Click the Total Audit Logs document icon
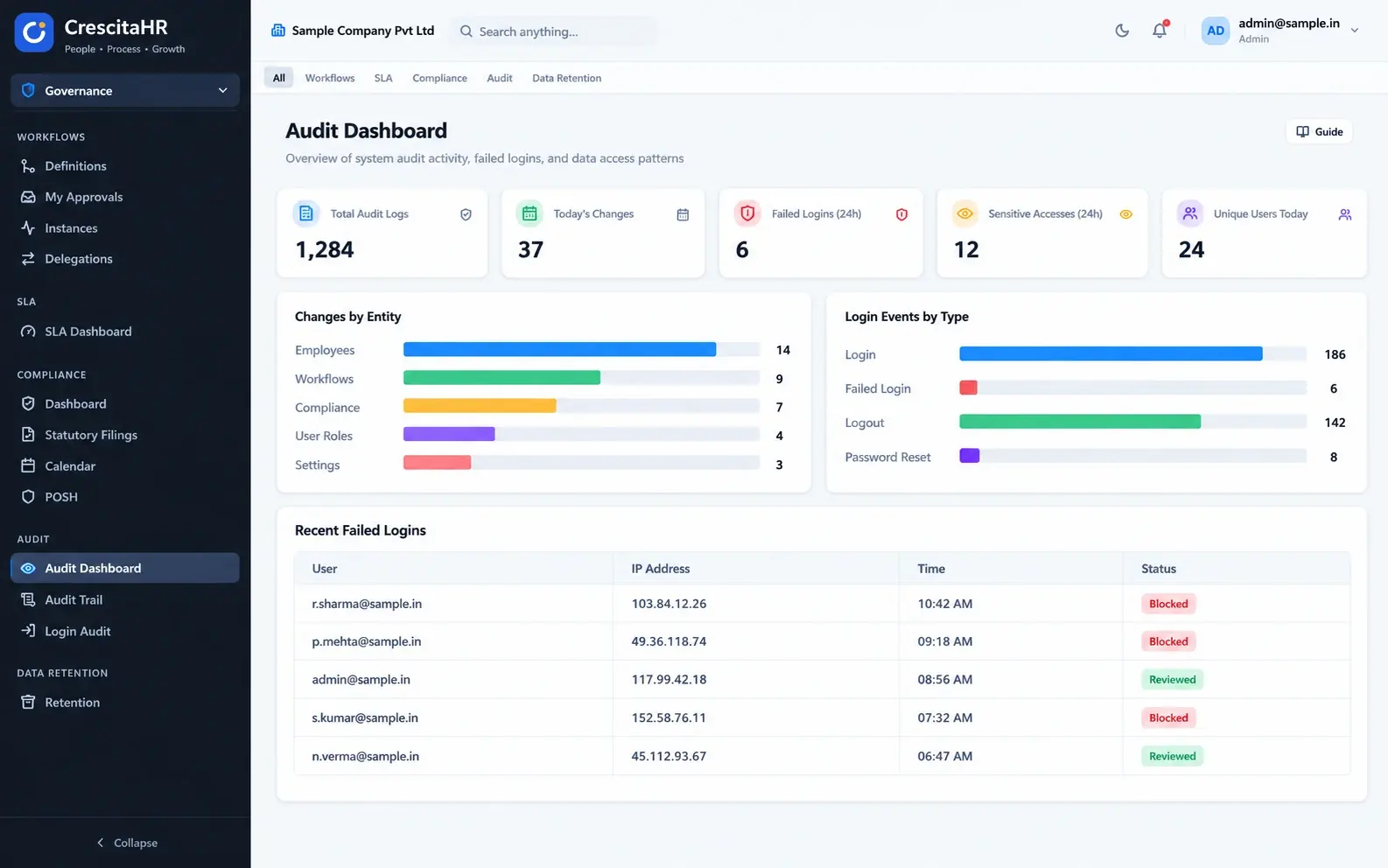 (x=305, y=213)
